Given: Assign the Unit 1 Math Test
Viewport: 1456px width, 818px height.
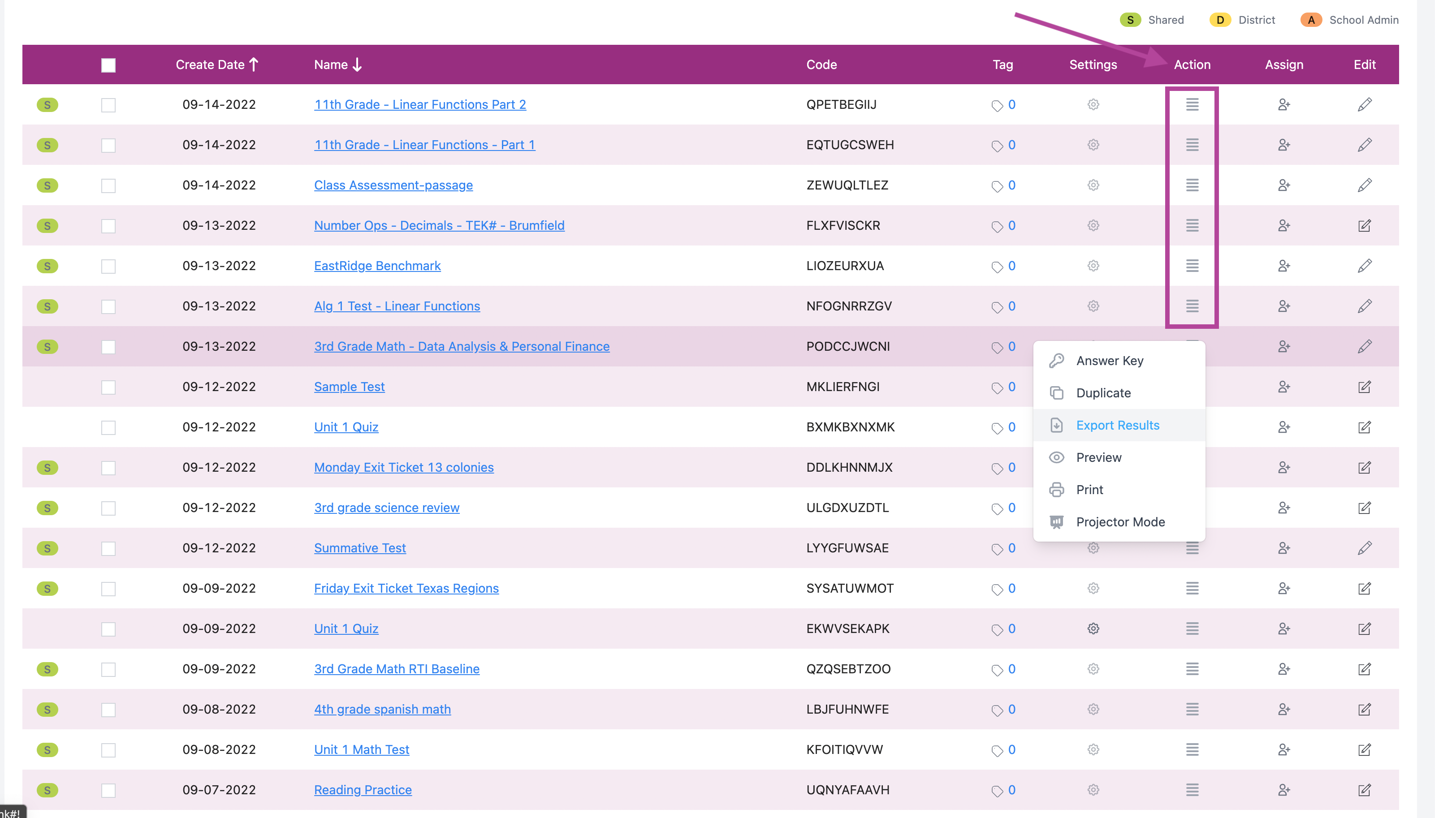Looking at the screenshot, I should click(1283, 749).
